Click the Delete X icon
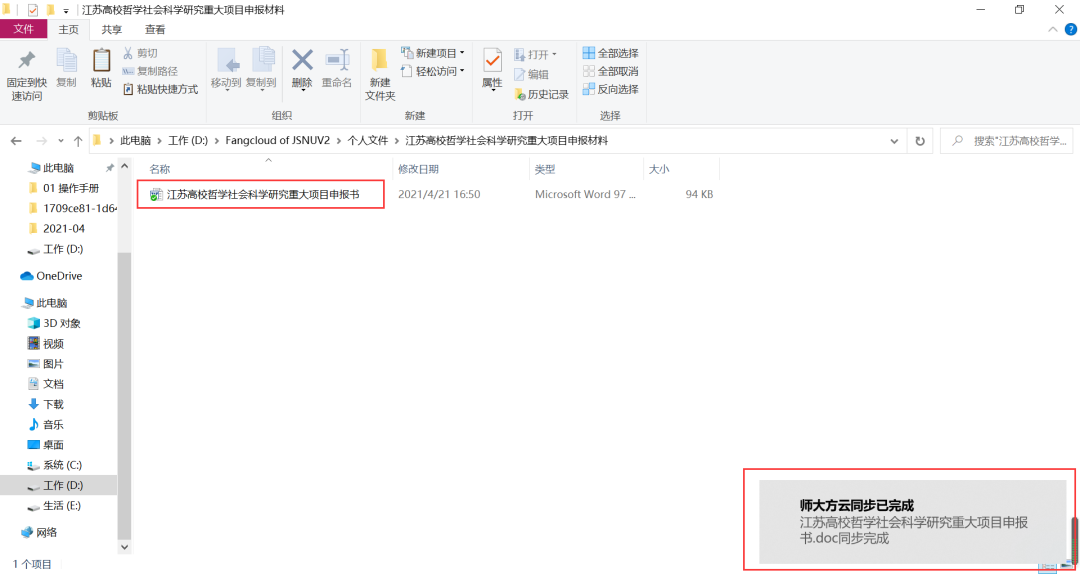 [x=302, y=61]
